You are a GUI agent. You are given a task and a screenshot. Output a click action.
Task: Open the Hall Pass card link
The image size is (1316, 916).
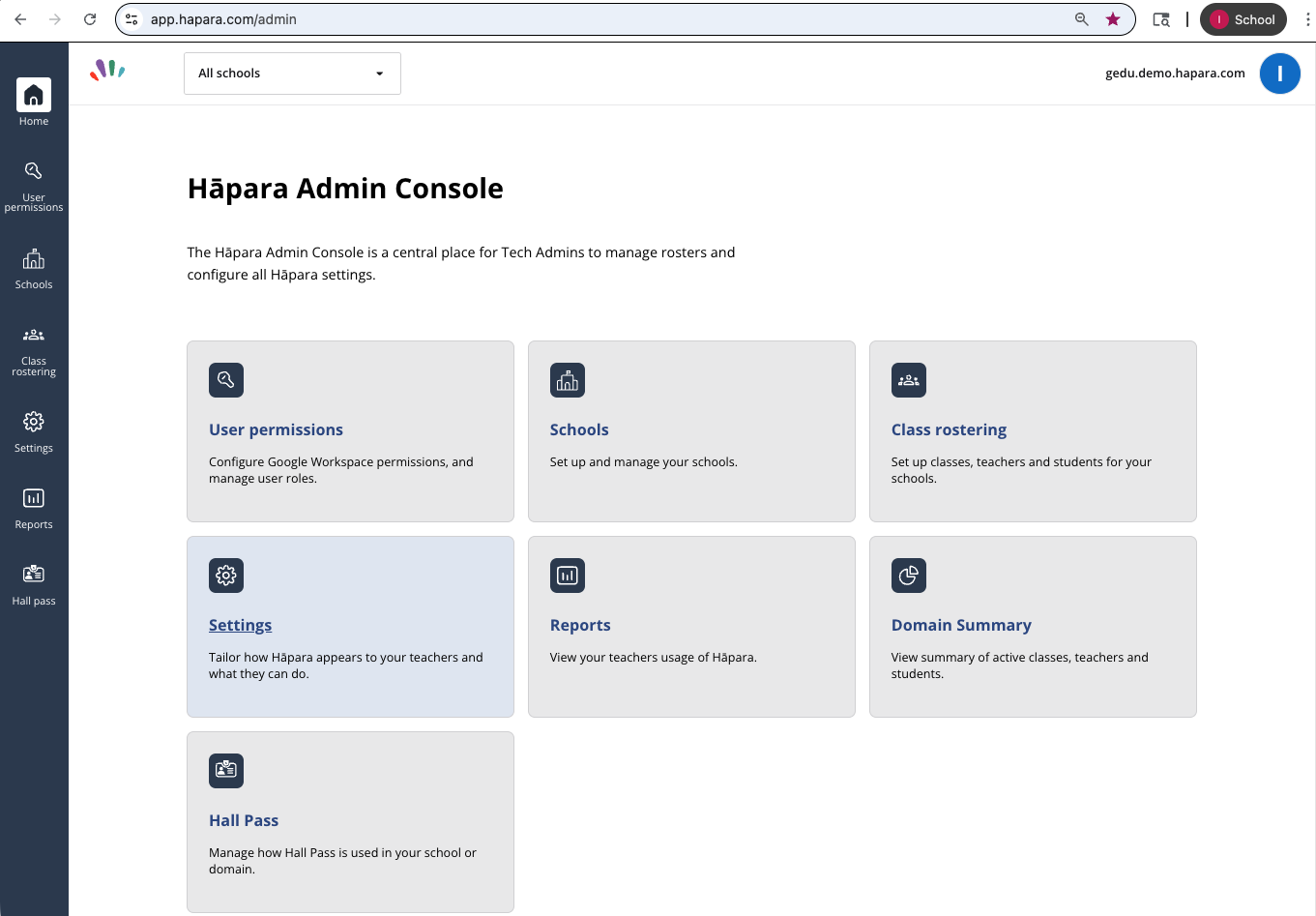[x=244, y=820]
